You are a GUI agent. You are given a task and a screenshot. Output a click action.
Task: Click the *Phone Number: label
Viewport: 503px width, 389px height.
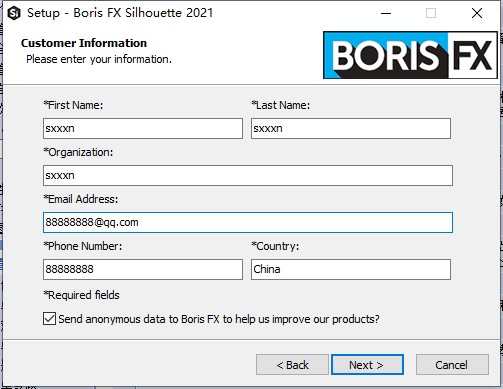(83, 246)
